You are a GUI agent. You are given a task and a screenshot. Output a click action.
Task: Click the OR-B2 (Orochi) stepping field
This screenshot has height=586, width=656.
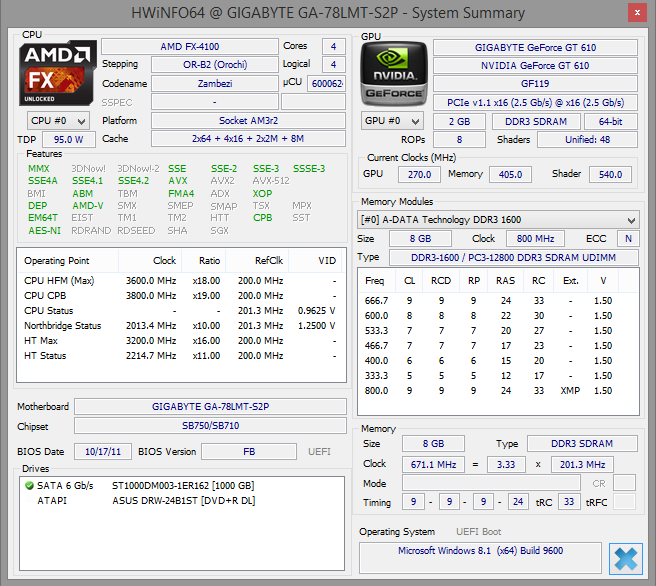[215, 65]
